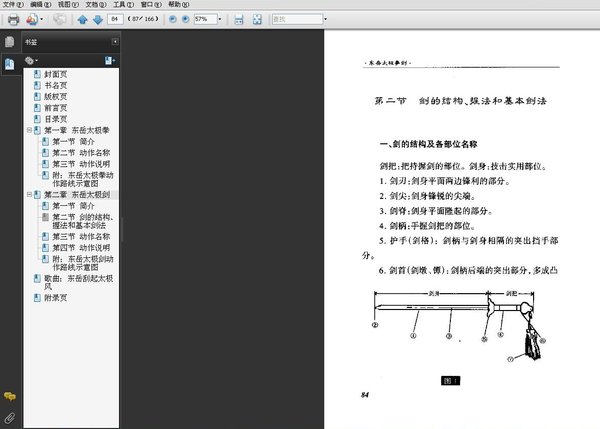Click the bookmark icon beside 版权页
The image size is (600, 429).
[37, 96]
